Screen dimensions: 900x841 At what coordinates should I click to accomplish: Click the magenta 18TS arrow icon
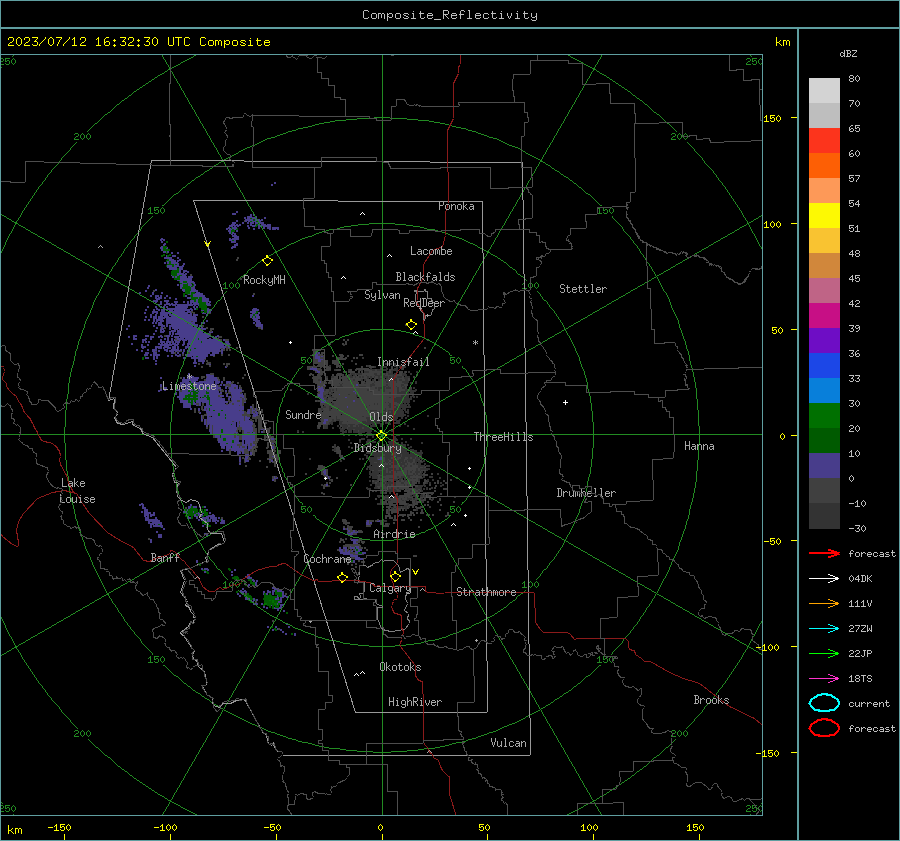824,679
